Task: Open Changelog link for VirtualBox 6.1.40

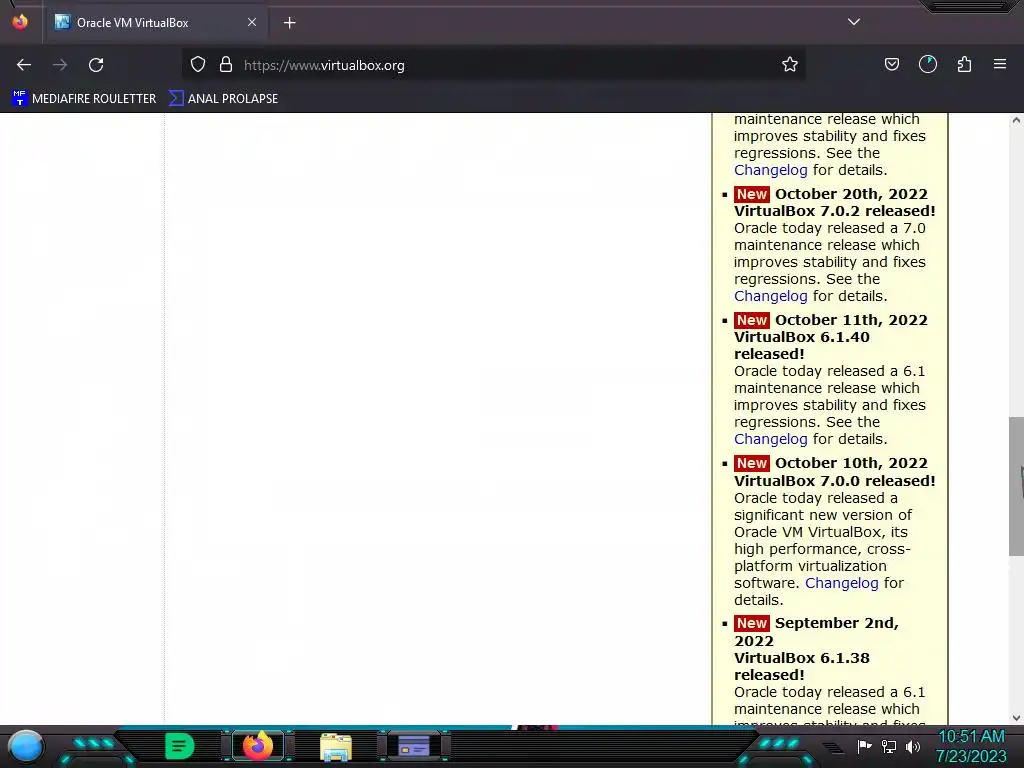Action: [x=771, y=440]
